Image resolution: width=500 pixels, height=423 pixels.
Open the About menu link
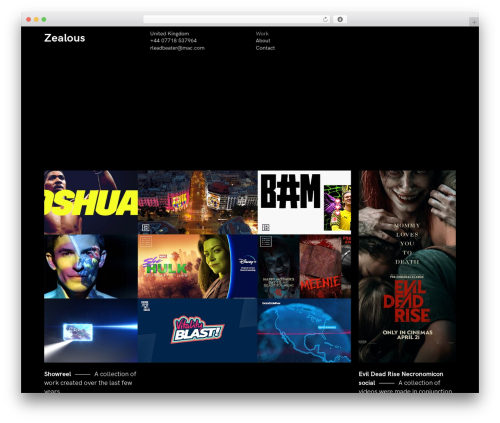tap(263, 41)
